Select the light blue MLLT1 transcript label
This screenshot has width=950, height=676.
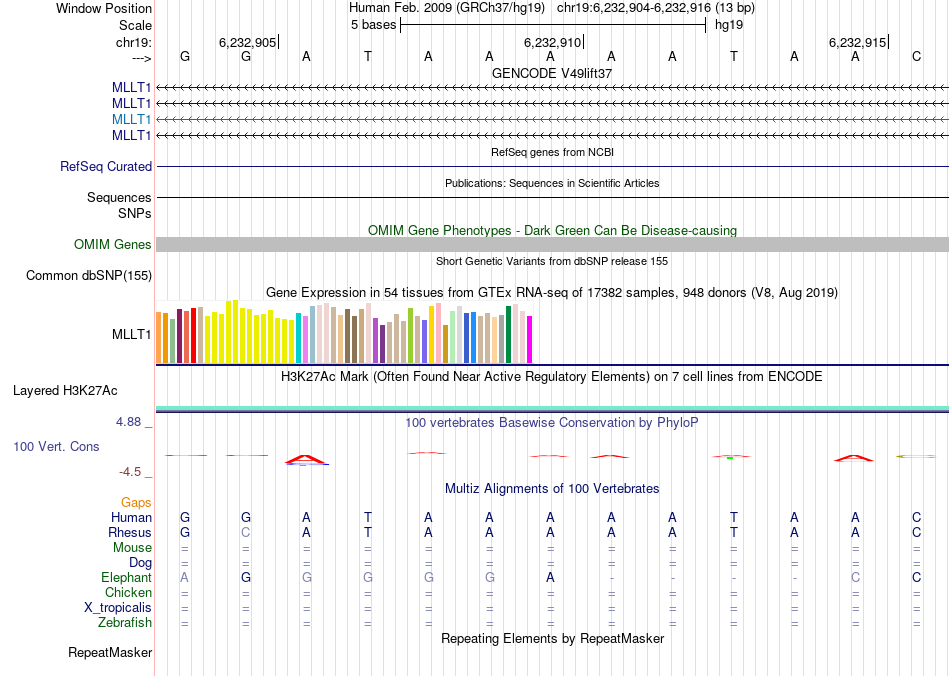click(x=131, y=119)
